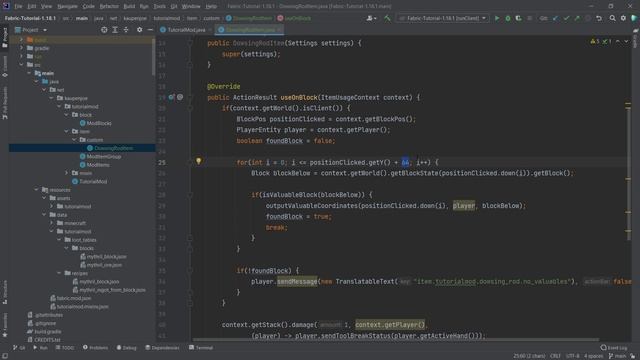Open Project panel options gear
The height and width of the screenshot is (360, 640).
(x=140, y=30)
